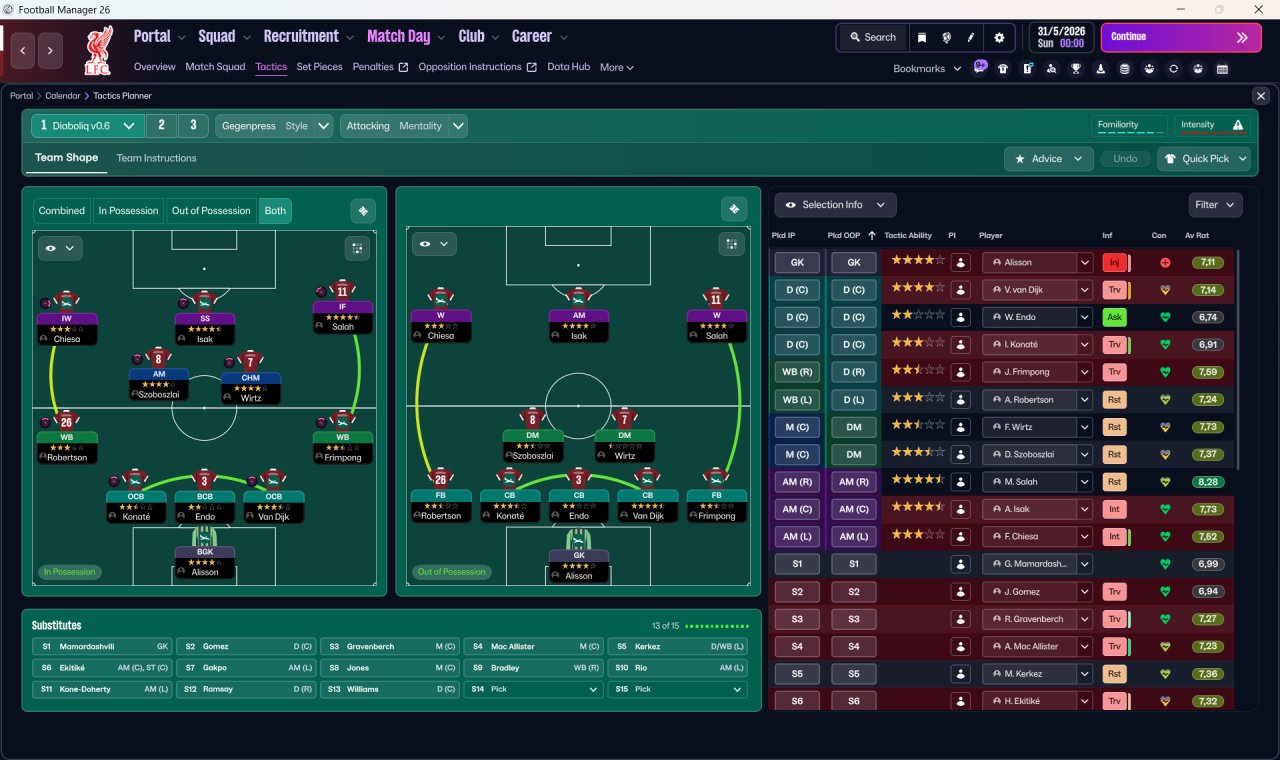The height and width of the screenshot is (760, 1280).
Task: Switch to tactic slot 3
Action: point(193,126)
